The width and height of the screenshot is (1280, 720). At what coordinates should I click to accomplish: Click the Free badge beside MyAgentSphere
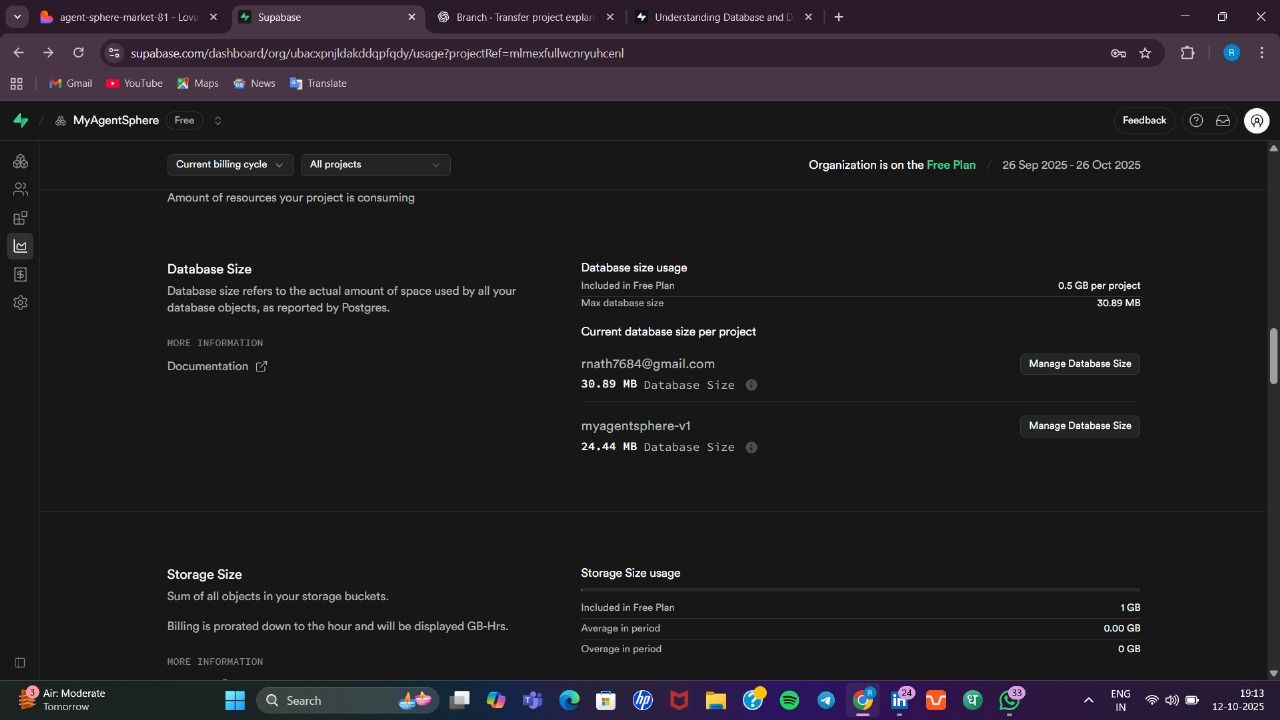(x=184, y=120)
